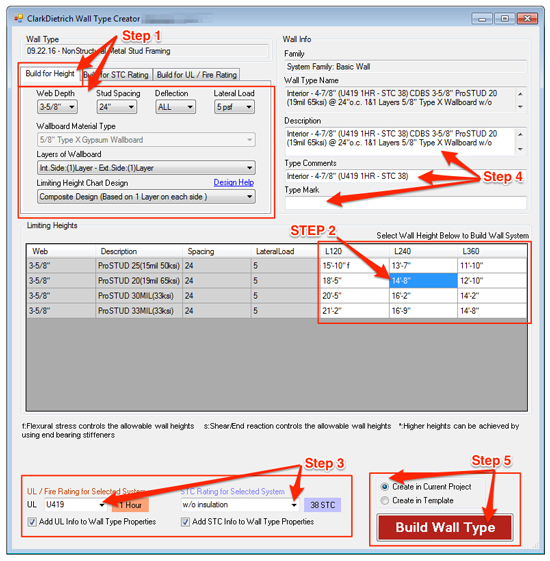This screenshot has width=550, height=561.
Task: Minimize the Wall Type Creator window
Action: point(482,18)
